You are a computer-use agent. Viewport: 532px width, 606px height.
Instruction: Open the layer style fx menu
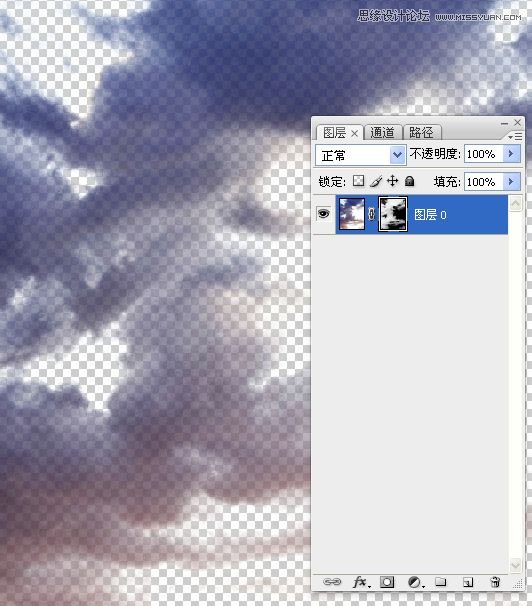[361, 582]
